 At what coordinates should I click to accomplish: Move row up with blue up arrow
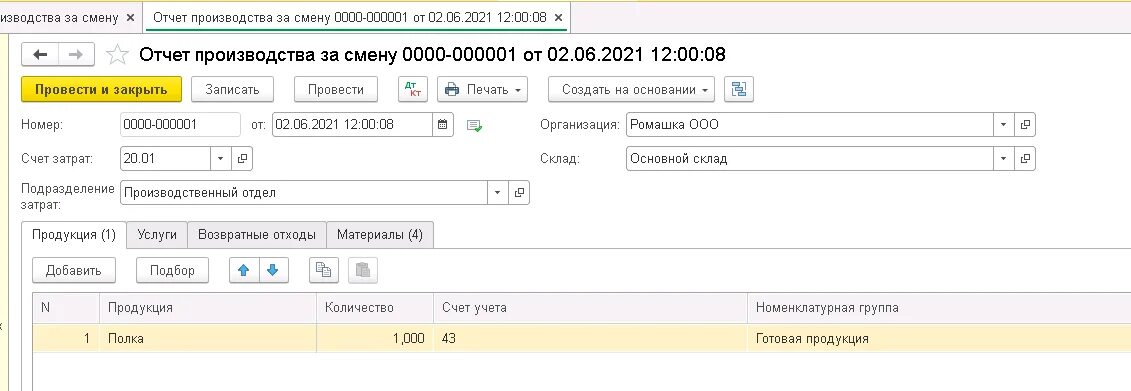[x=244, y=271]
